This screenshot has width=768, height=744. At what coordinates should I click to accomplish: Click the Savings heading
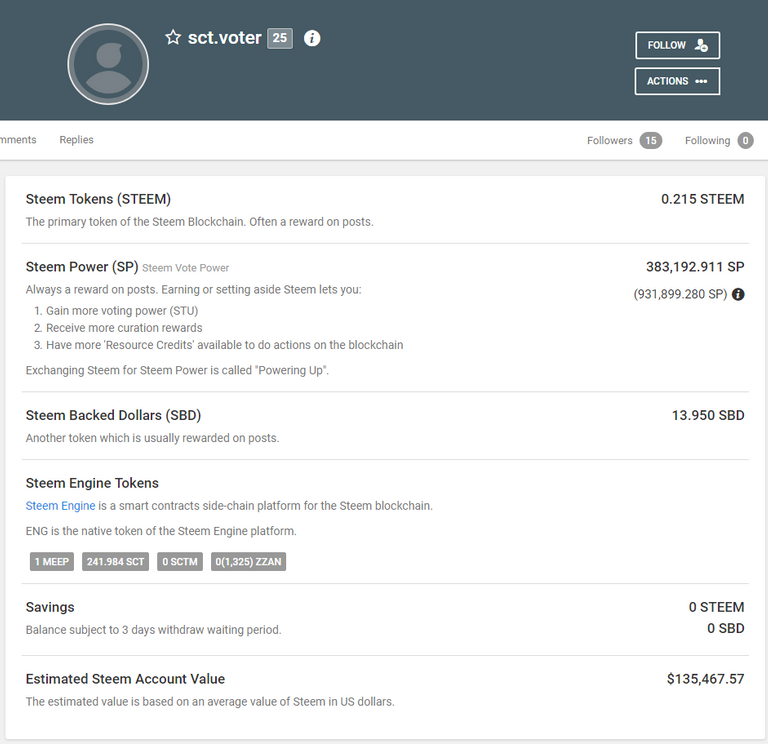50,607
